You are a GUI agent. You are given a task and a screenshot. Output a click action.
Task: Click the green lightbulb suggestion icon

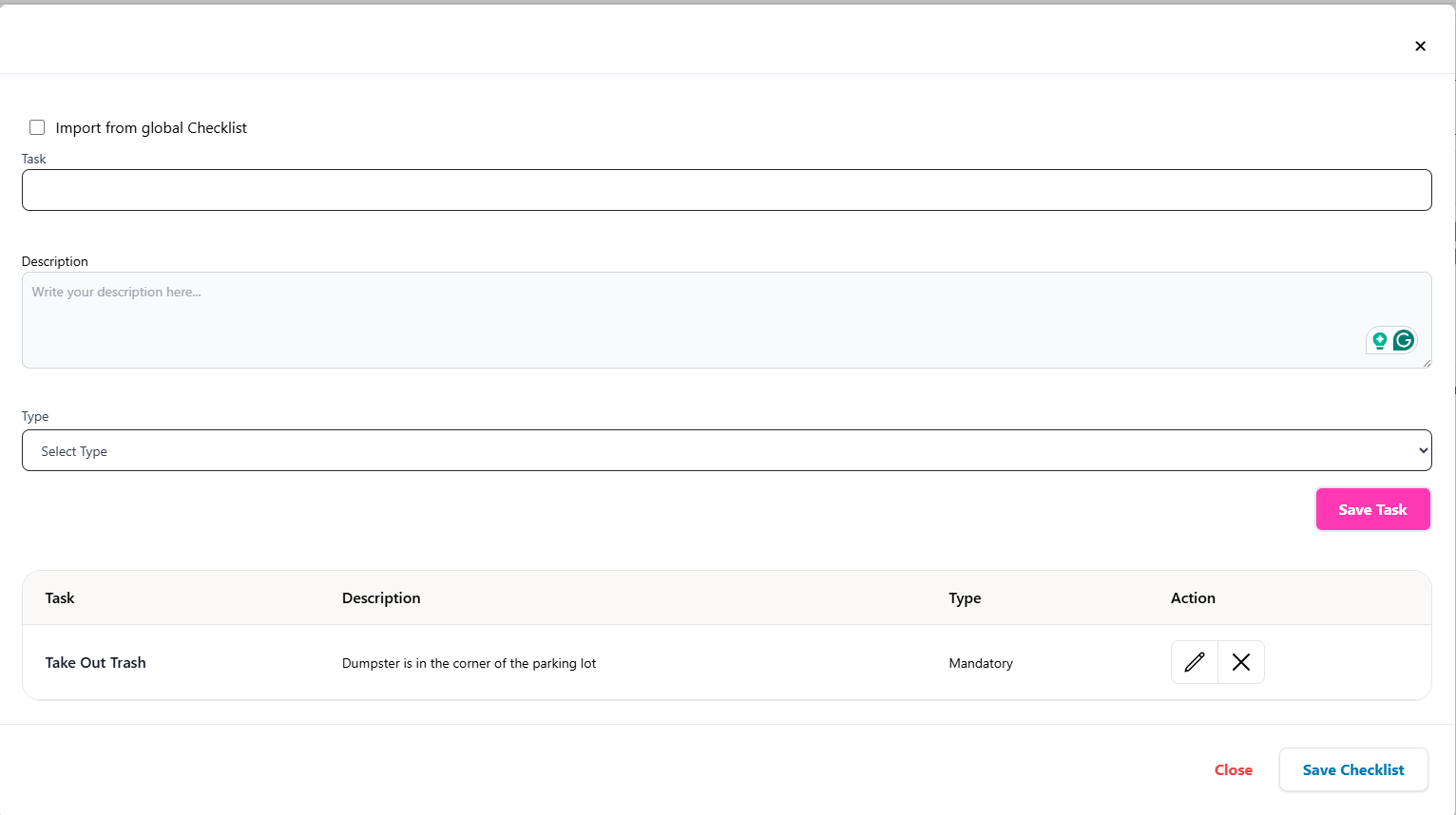coord(1380,340)
